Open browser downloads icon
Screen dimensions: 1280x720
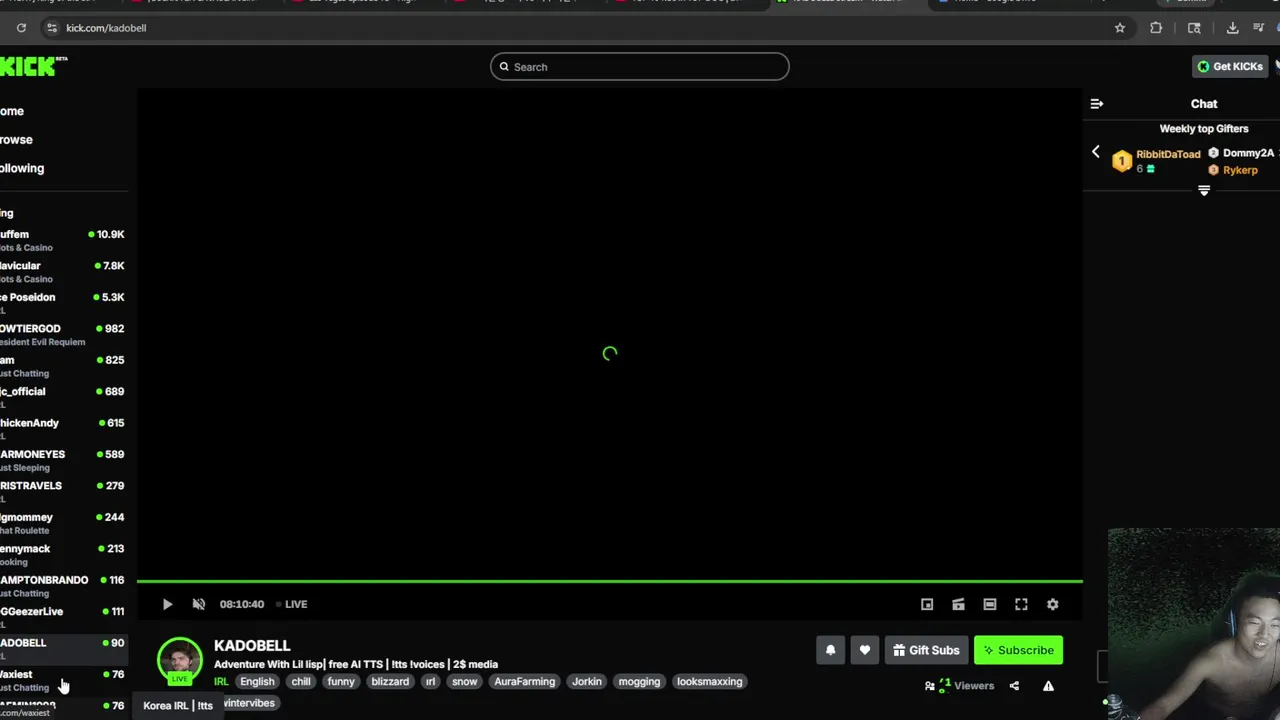click(1232, 28)
